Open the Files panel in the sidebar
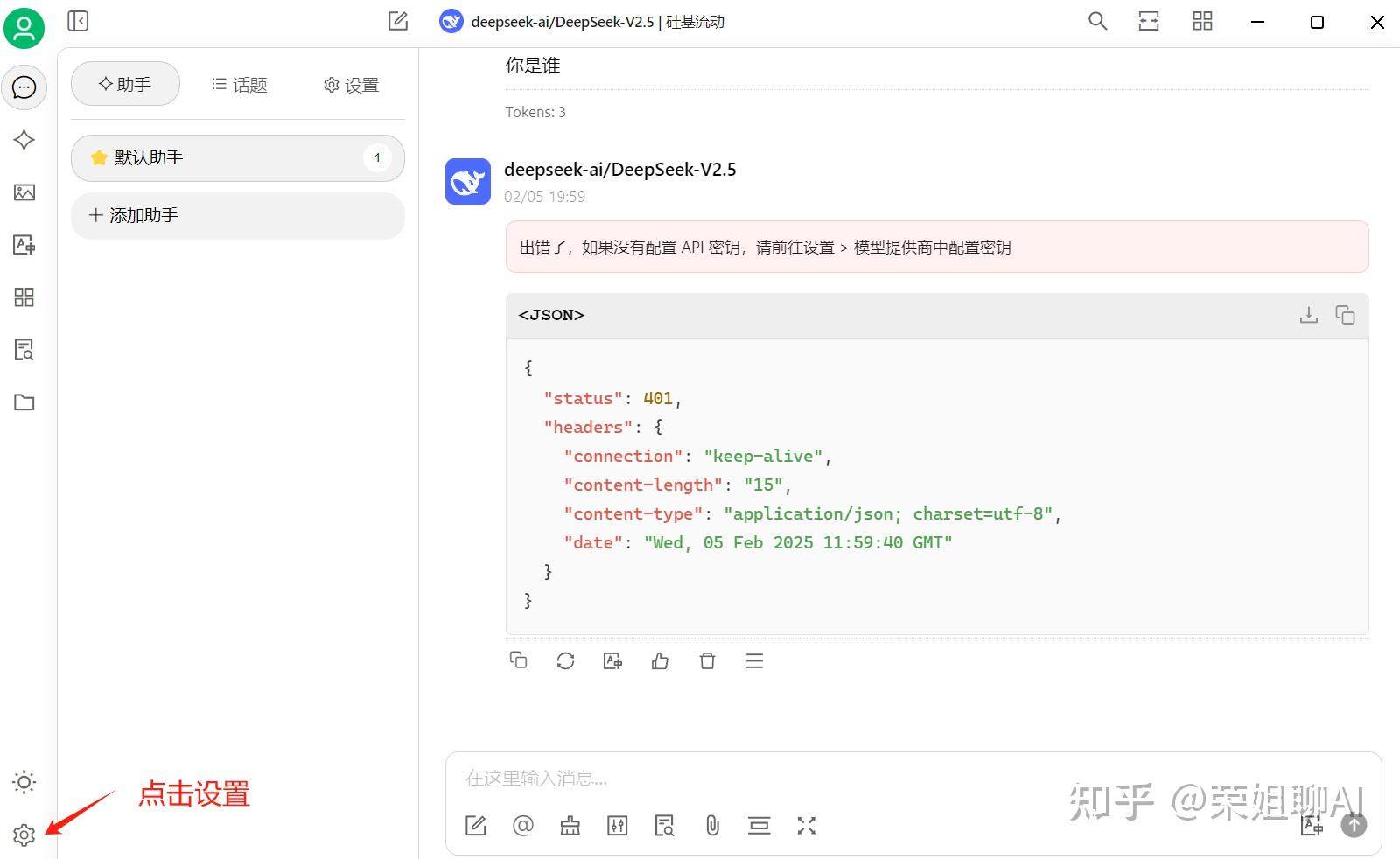The image size is (1400, 859). tap(24, 402)
